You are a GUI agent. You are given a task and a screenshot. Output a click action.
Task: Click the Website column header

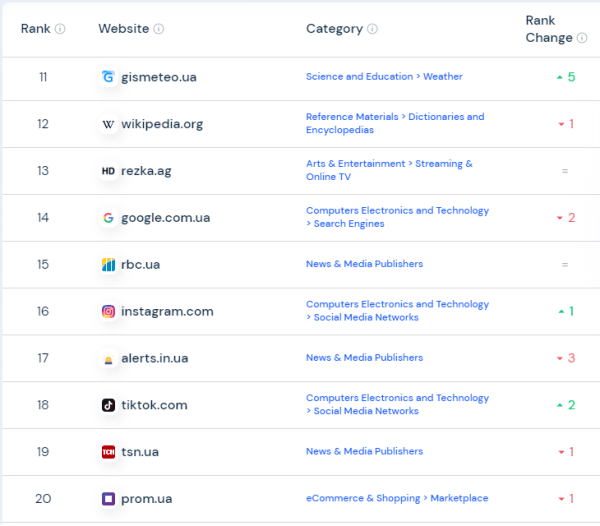[x=123, y=29]
